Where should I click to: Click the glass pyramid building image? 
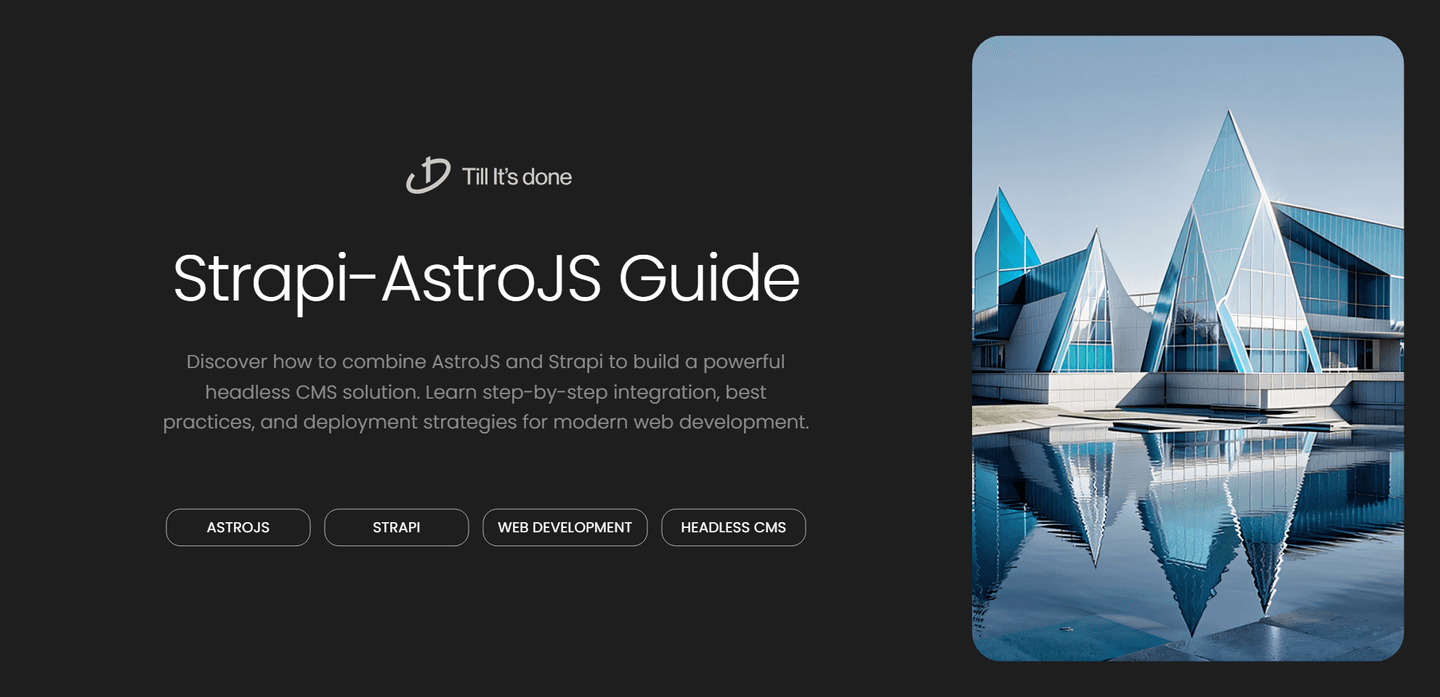click(1188, 348)
